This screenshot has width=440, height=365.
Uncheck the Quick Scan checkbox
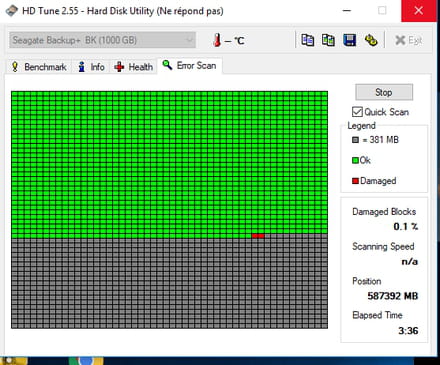pos(357,112)
